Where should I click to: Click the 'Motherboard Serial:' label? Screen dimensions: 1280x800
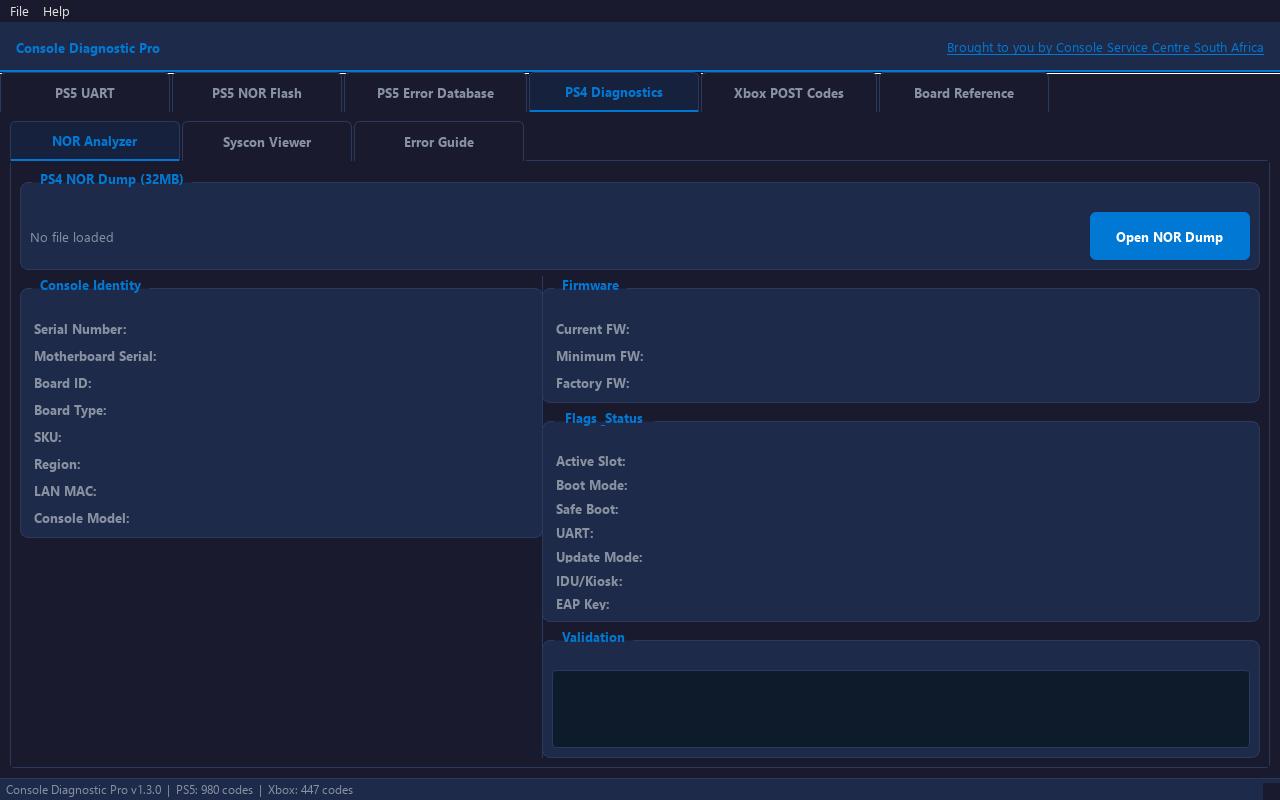pos(95,356)
